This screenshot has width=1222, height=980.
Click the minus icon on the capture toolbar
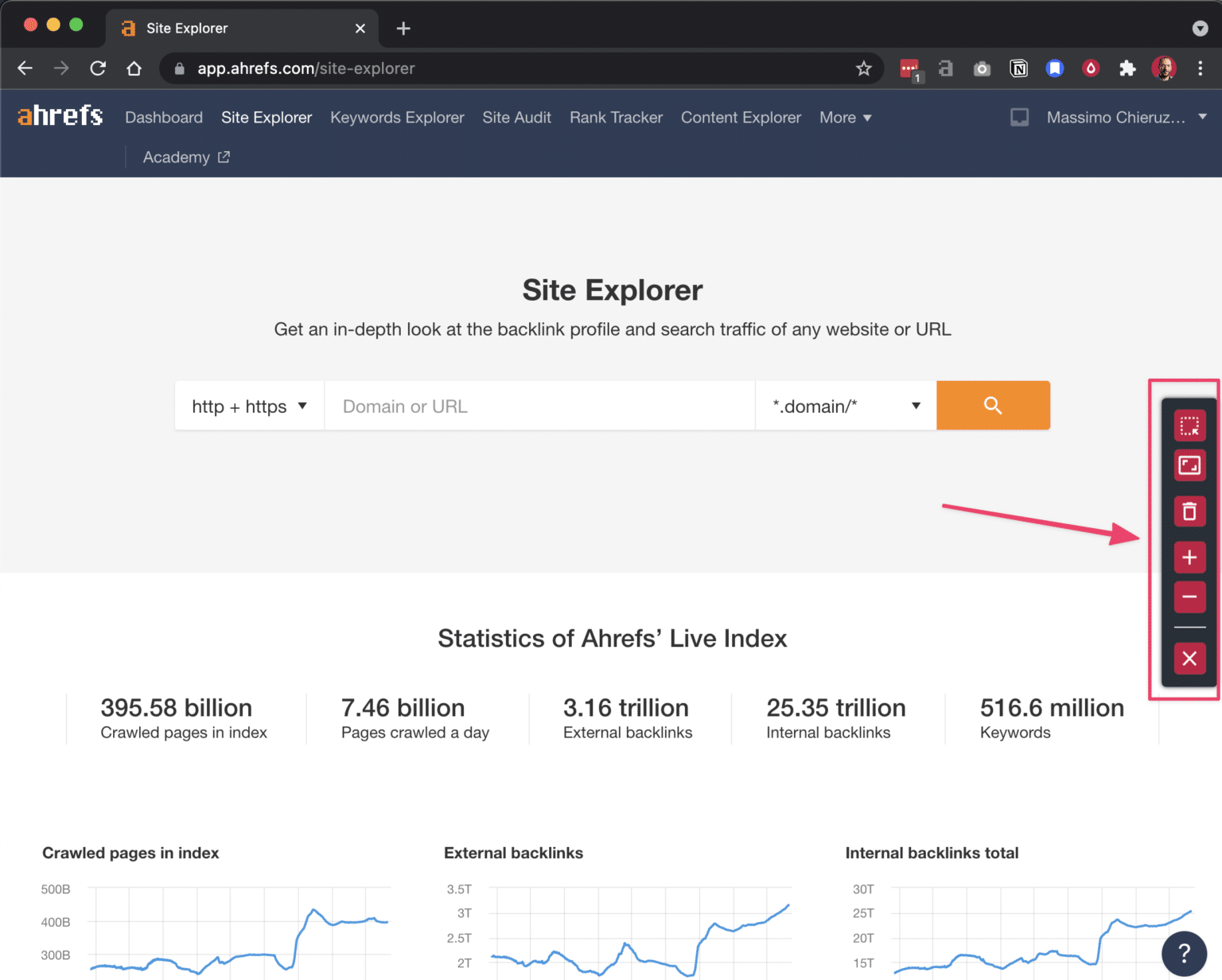1189,597
